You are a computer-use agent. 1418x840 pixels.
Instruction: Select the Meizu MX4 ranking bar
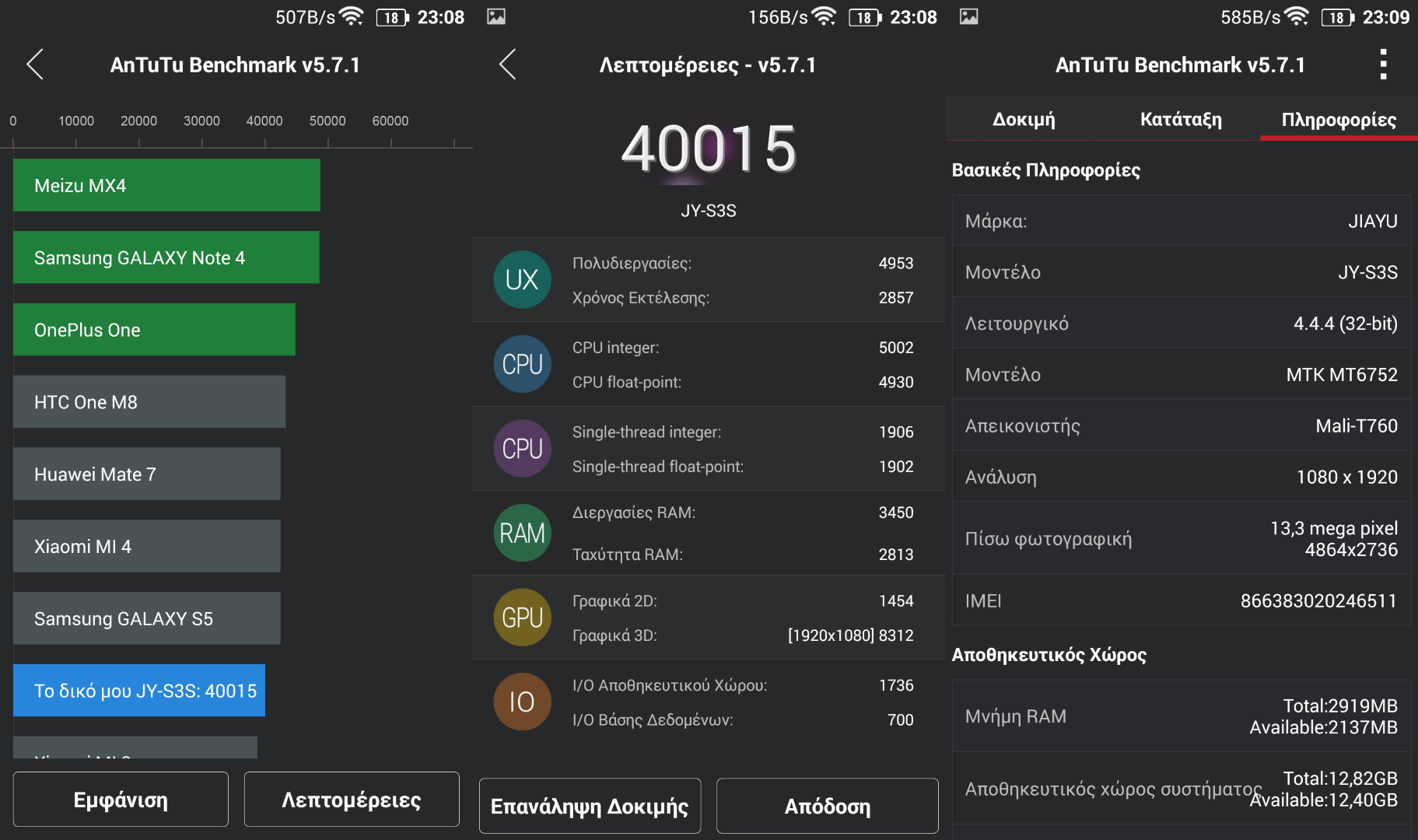166,185
